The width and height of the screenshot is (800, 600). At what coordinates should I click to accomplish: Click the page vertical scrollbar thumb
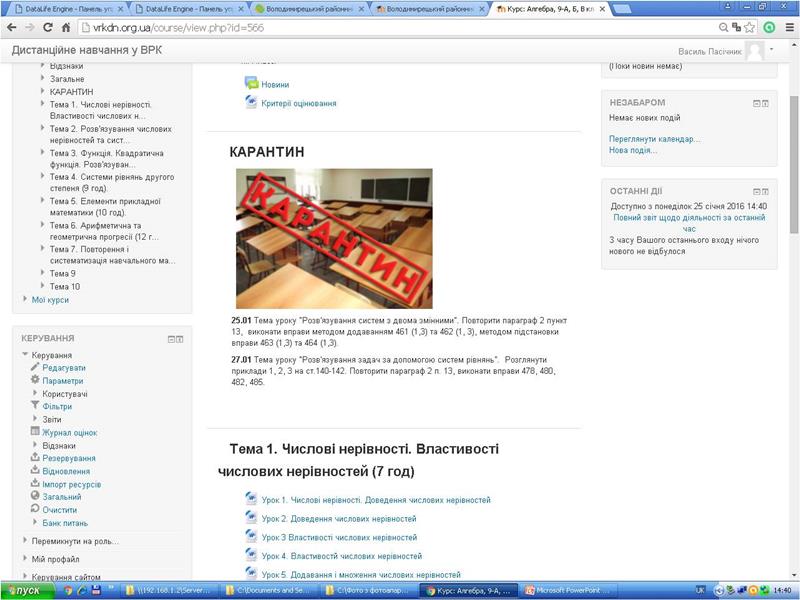pyautogui.click(x=794, y=164)
